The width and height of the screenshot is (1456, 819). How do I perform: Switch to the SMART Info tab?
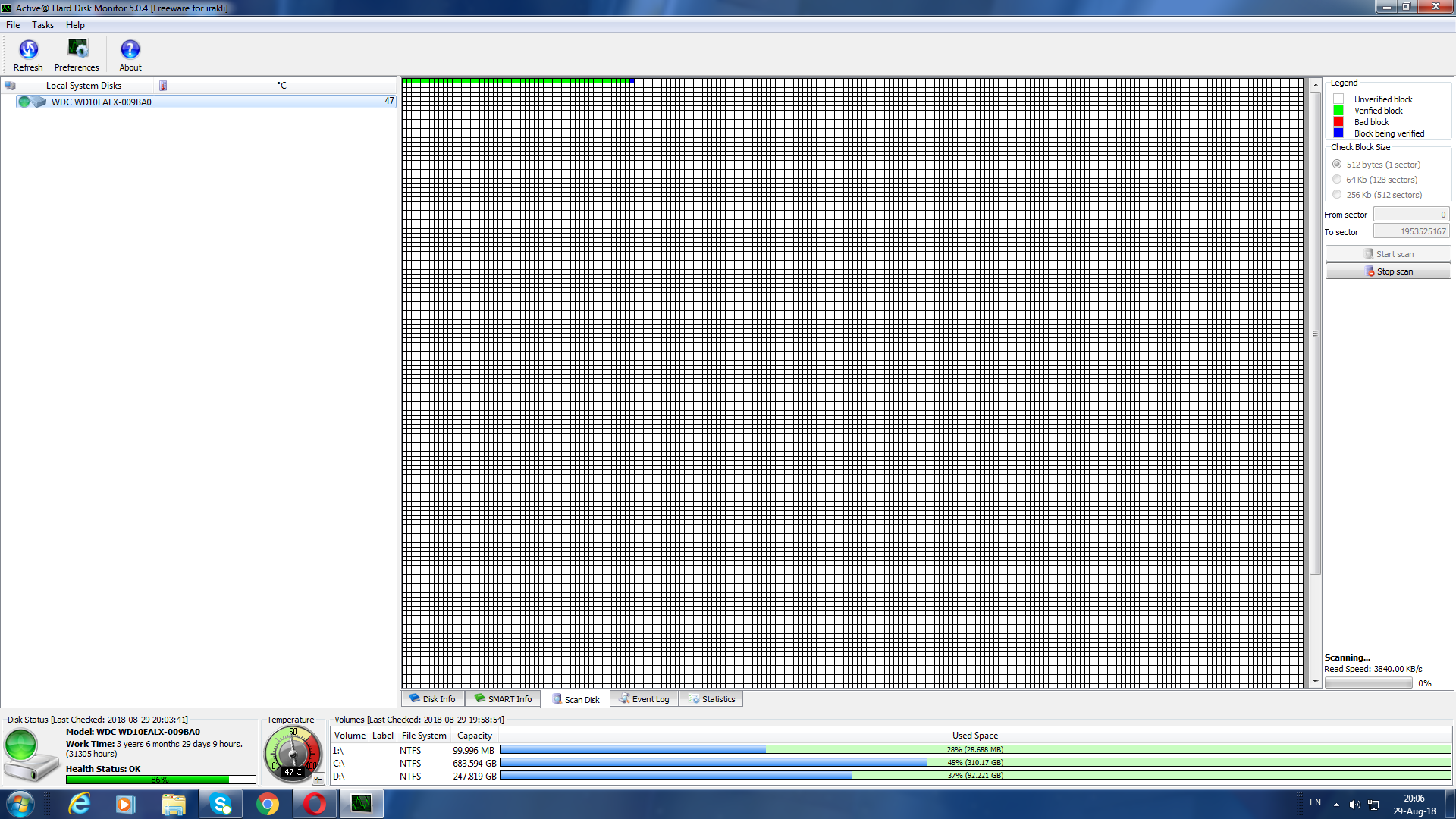[503, 699]
